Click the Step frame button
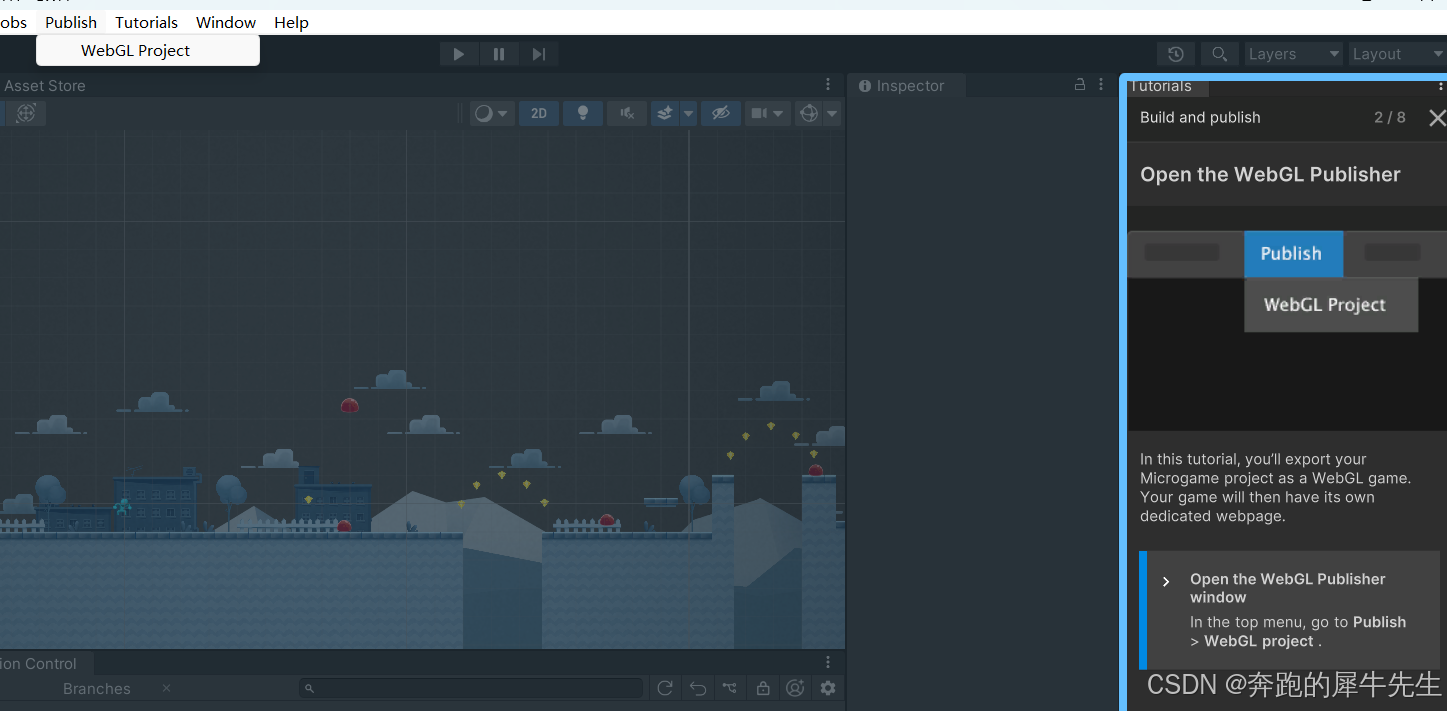This screenshot has width=1447, height=711. click(x=539, y=54)
